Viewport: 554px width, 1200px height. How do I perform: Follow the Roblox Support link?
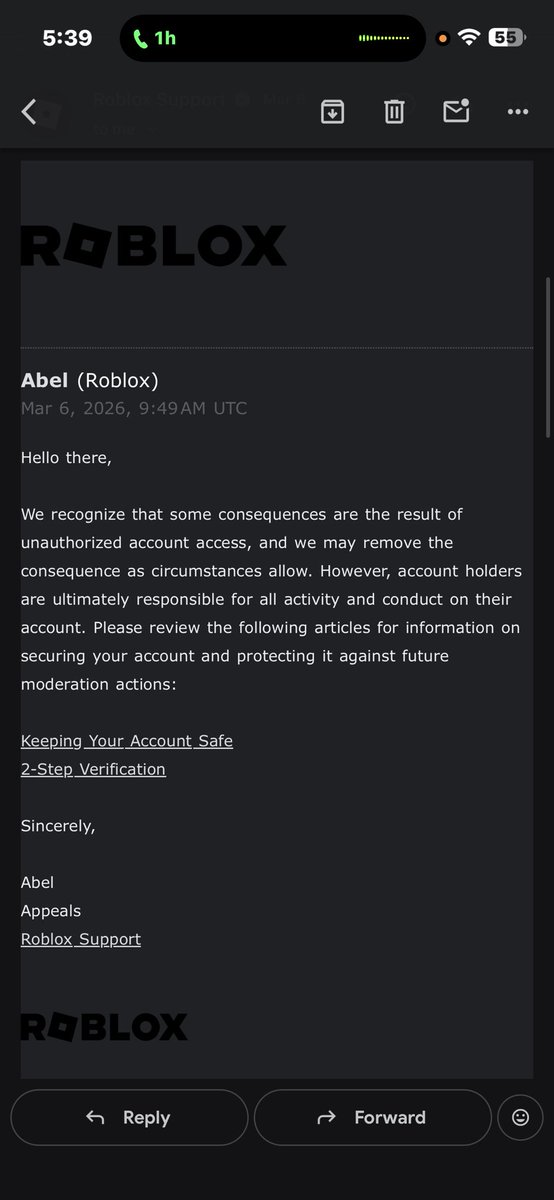click(x=81, y=939)
